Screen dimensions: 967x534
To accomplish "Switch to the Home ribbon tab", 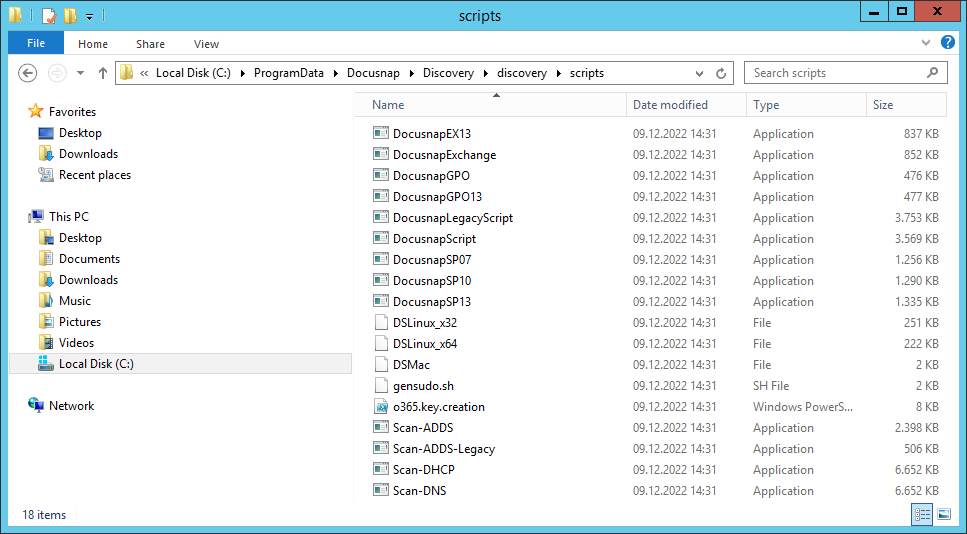I will [93, 44].
